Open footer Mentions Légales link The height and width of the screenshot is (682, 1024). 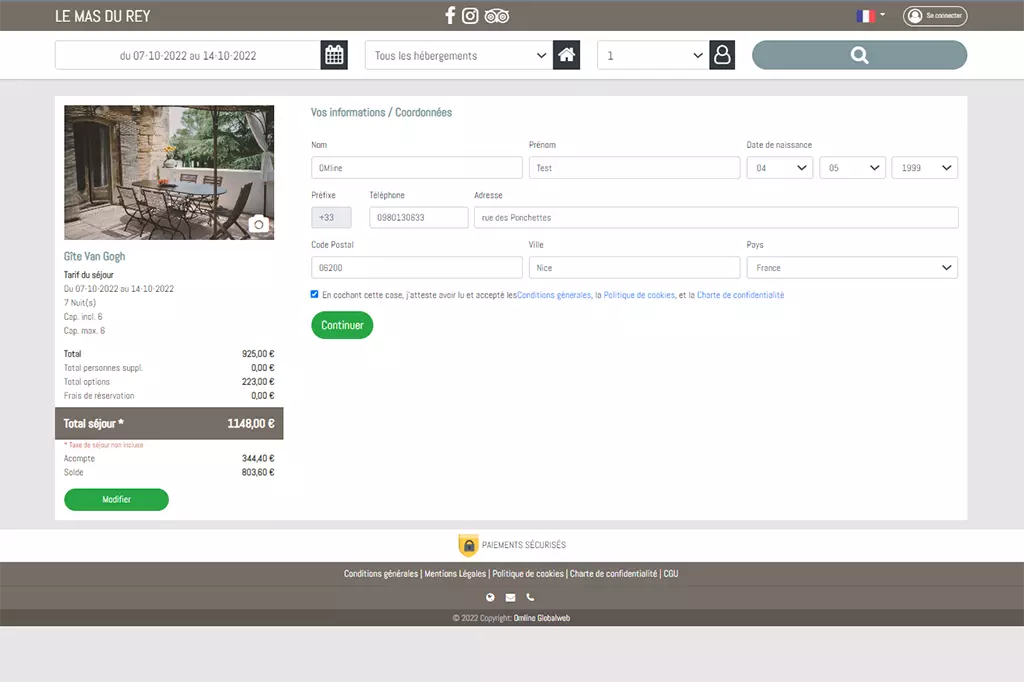455,574
